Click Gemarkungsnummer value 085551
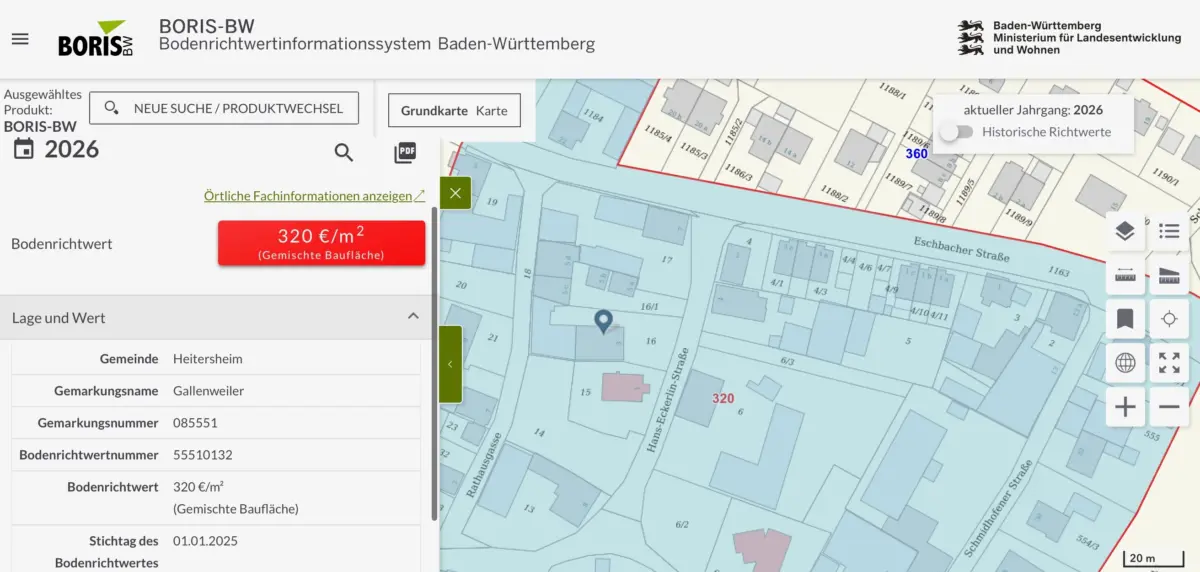This screenshot has width=1200, height=572. 195,422
